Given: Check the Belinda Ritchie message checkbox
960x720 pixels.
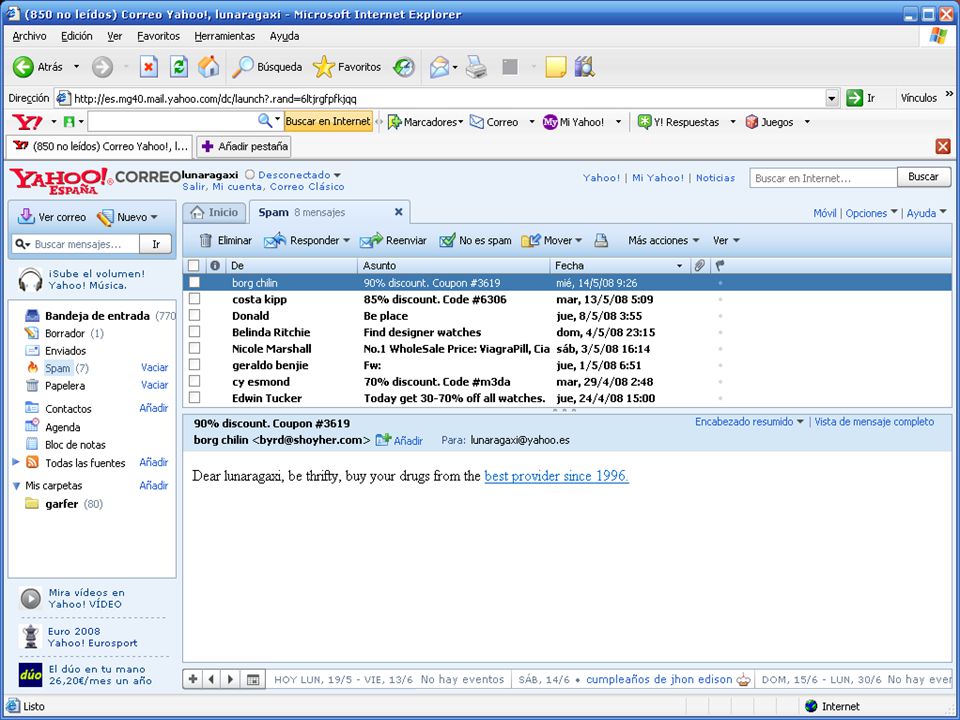Looking at the screenshot, I should coord(194,332).
